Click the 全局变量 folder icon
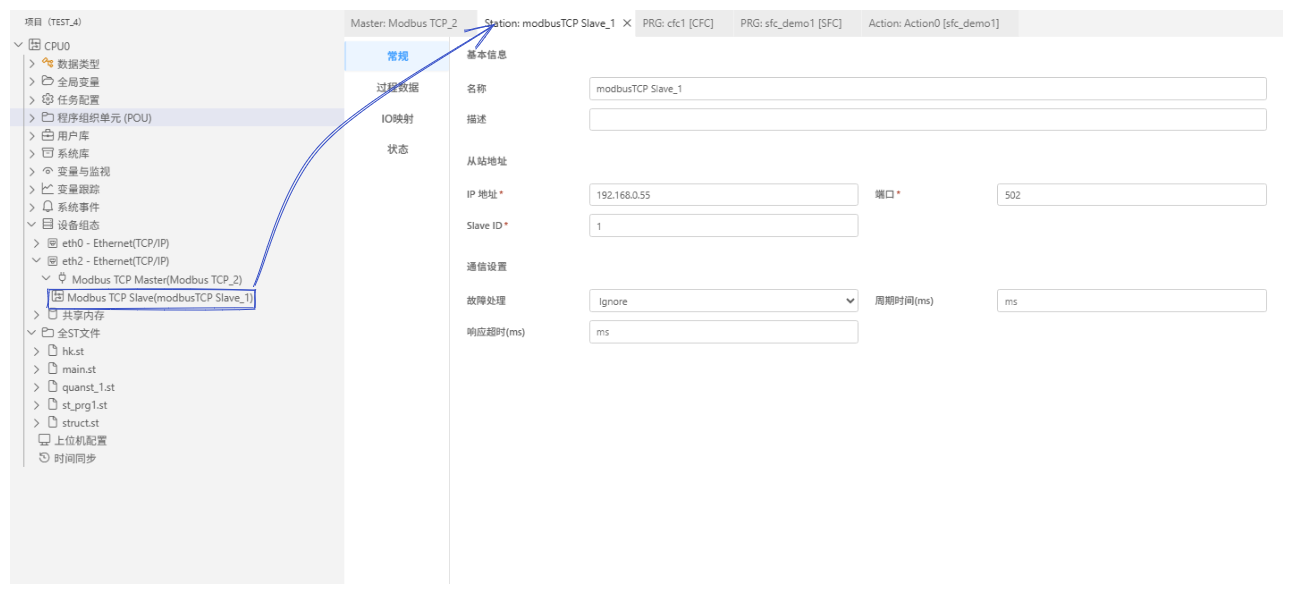Image resolution: width=1293 pixels, height=594 pixels. tap(47, 81)
